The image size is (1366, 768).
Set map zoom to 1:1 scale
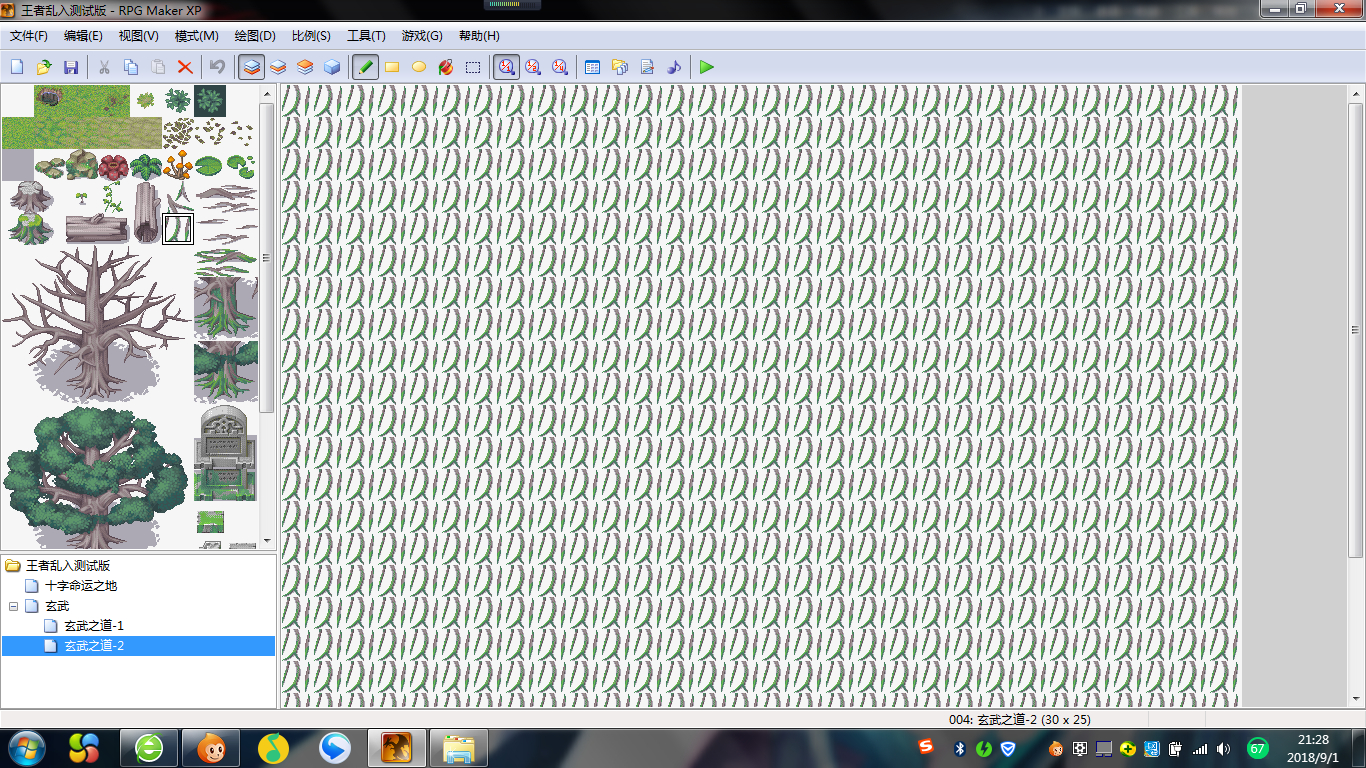(x=507, y=67)
